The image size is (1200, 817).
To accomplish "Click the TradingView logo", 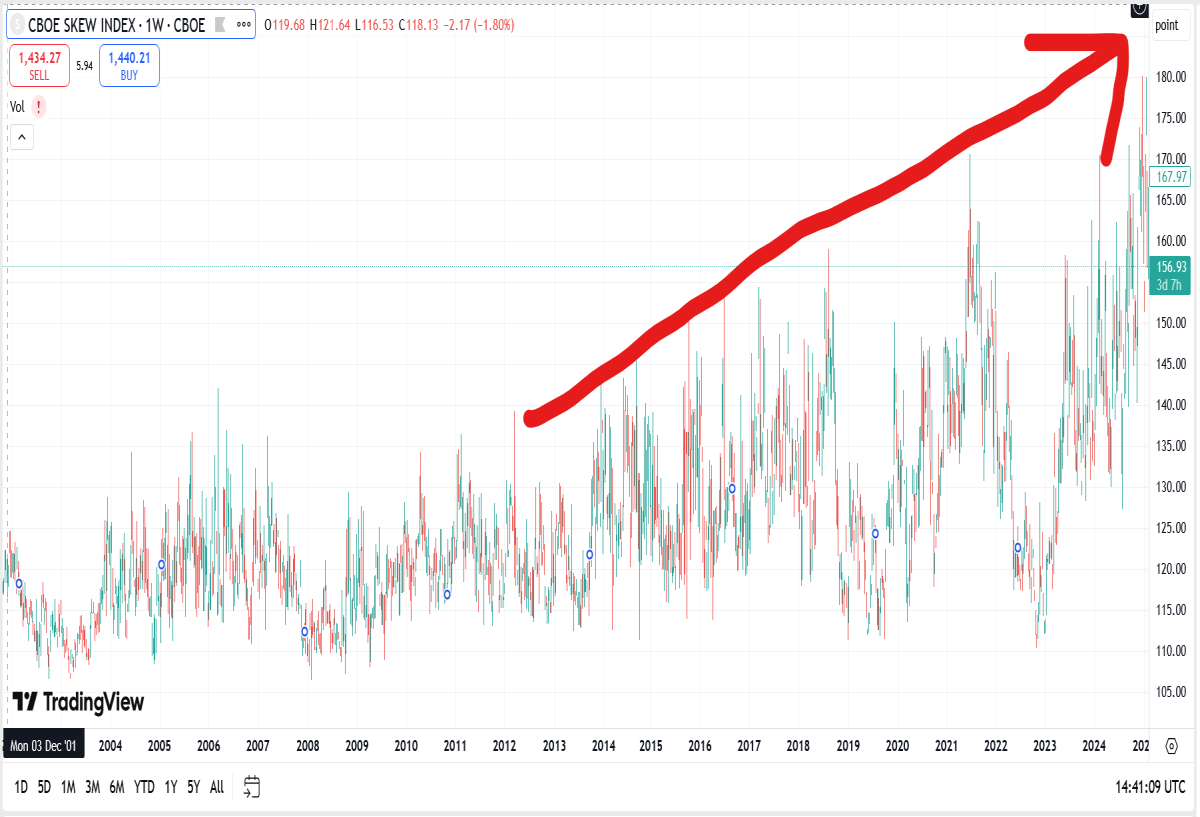I will click(x=78, y=702).
